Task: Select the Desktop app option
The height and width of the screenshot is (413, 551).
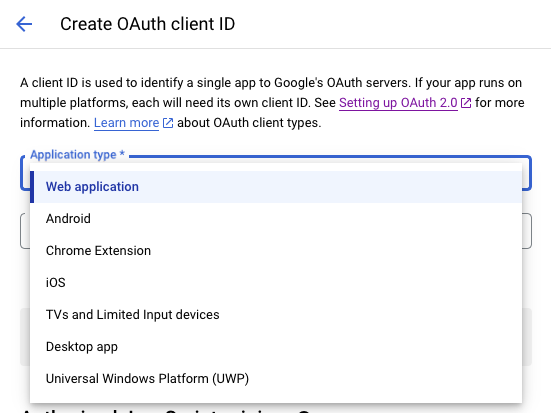Action: 276,347
